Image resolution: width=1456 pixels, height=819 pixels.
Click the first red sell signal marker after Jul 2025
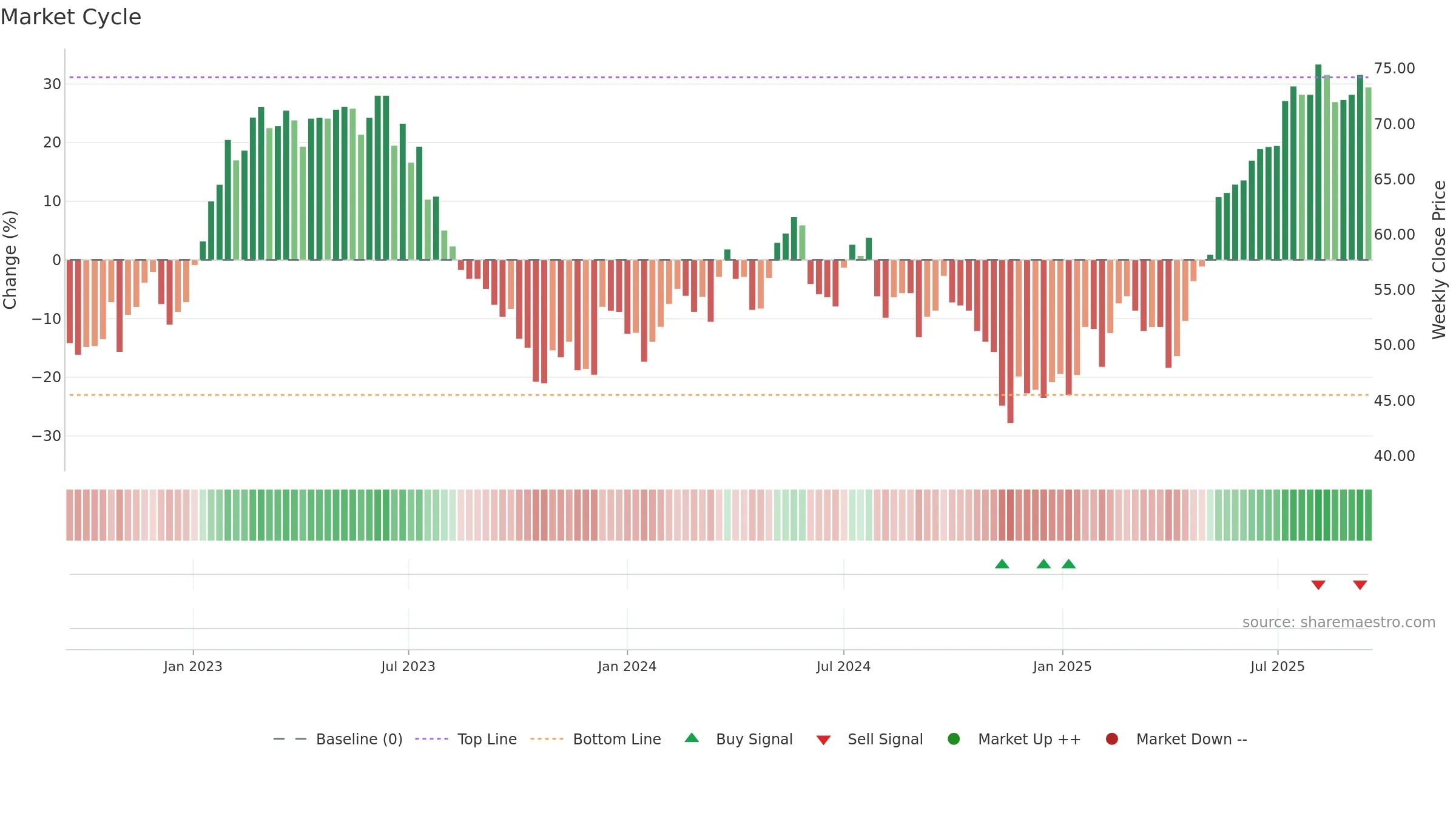[x=1318, y=585]
